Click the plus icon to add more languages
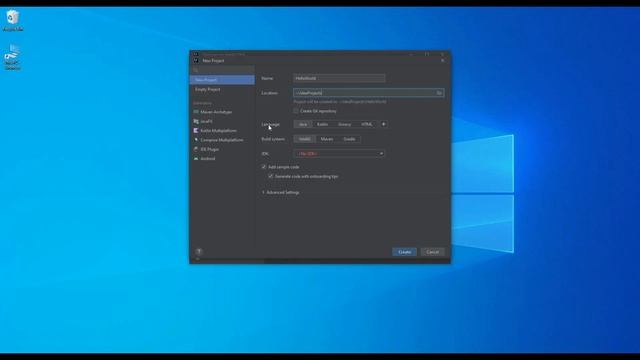 click(383, 124)
